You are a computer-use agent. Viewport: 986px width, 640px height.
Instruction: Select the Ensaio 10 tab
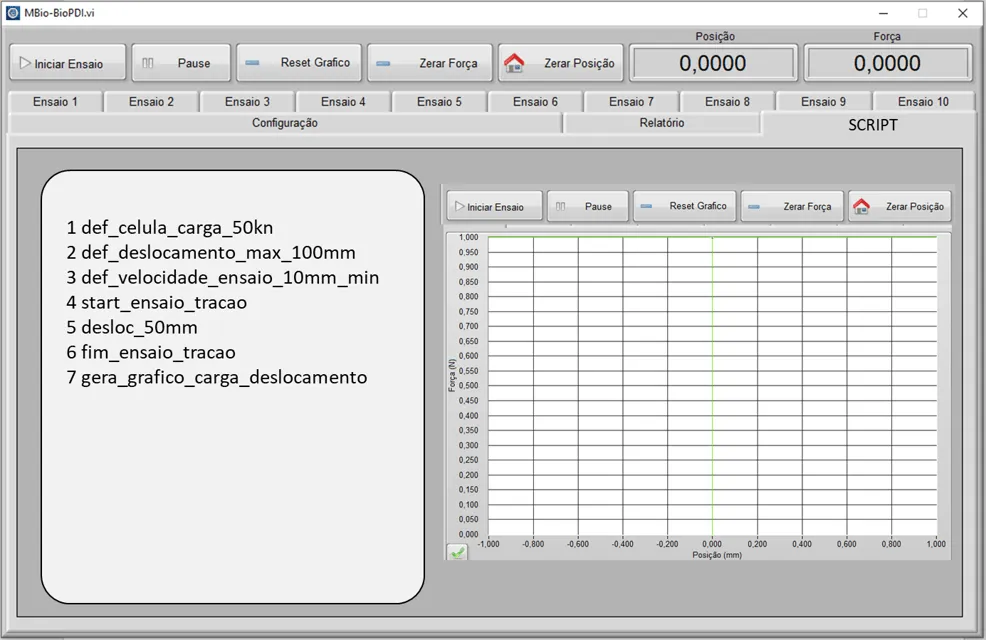pyautogui.click(x=923, y=101)
